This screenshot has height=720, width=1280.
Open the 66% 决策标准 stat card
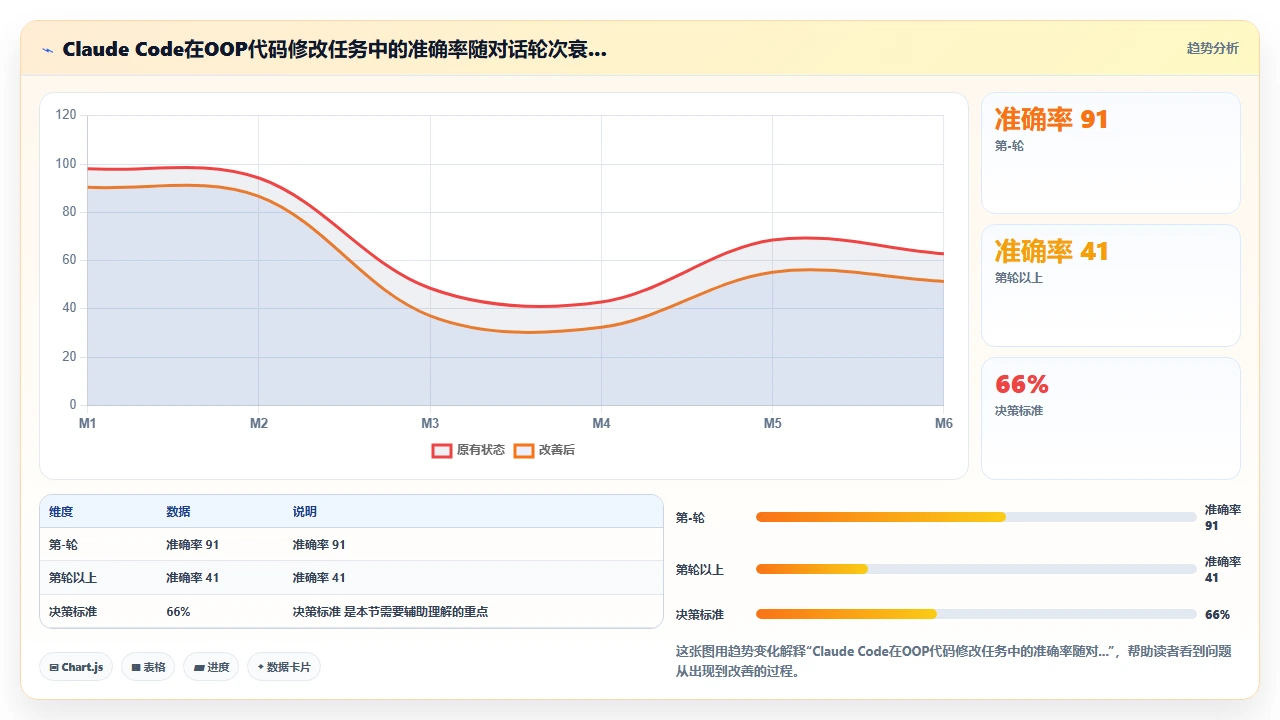[x=1111, y=419]
